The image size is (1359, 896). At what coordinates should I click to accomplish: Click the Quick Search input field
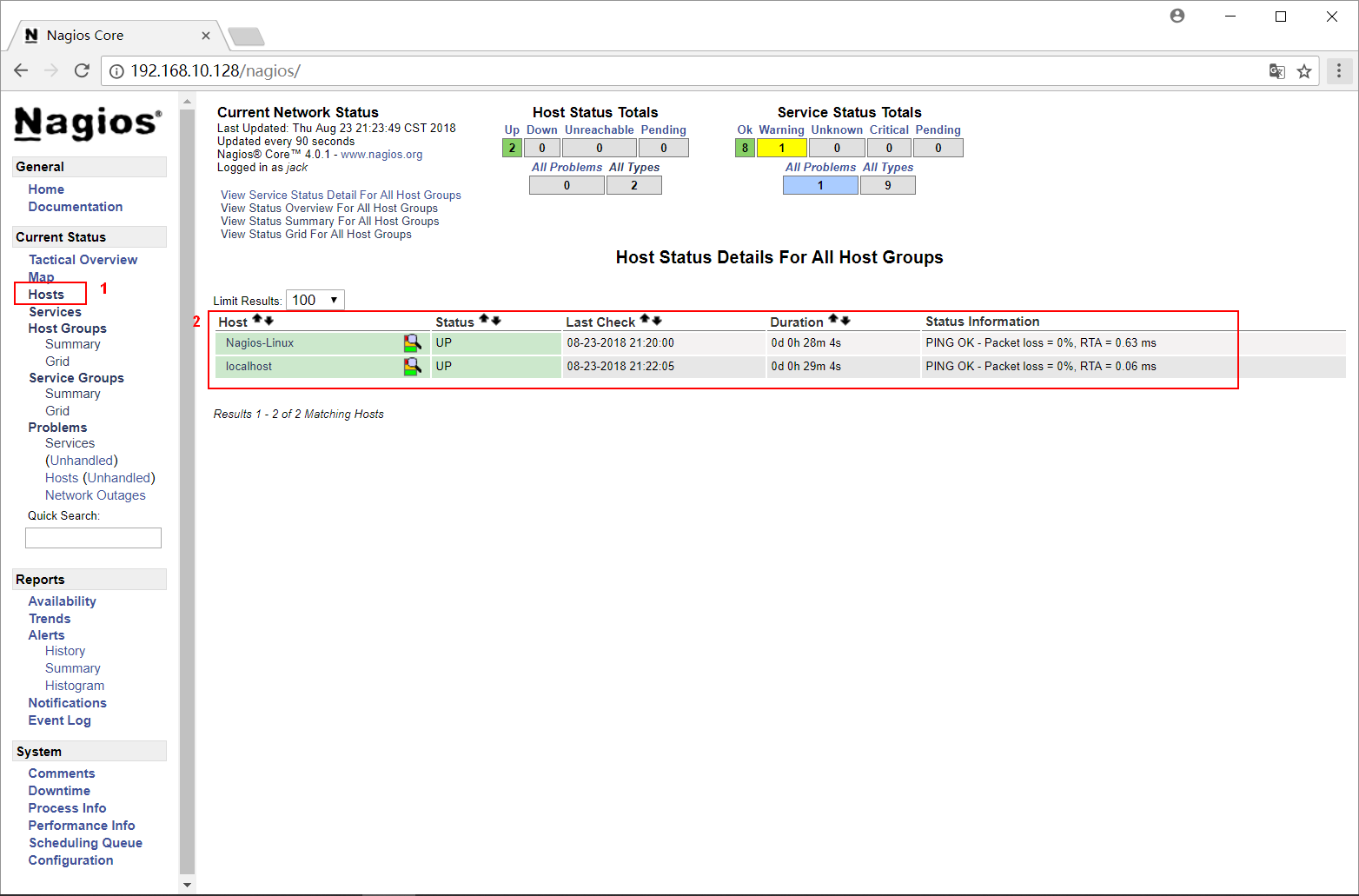[94, 538]
